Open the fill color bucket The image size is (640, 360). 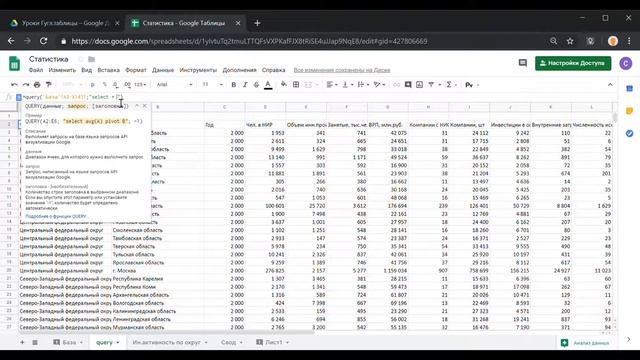point(284,84)
